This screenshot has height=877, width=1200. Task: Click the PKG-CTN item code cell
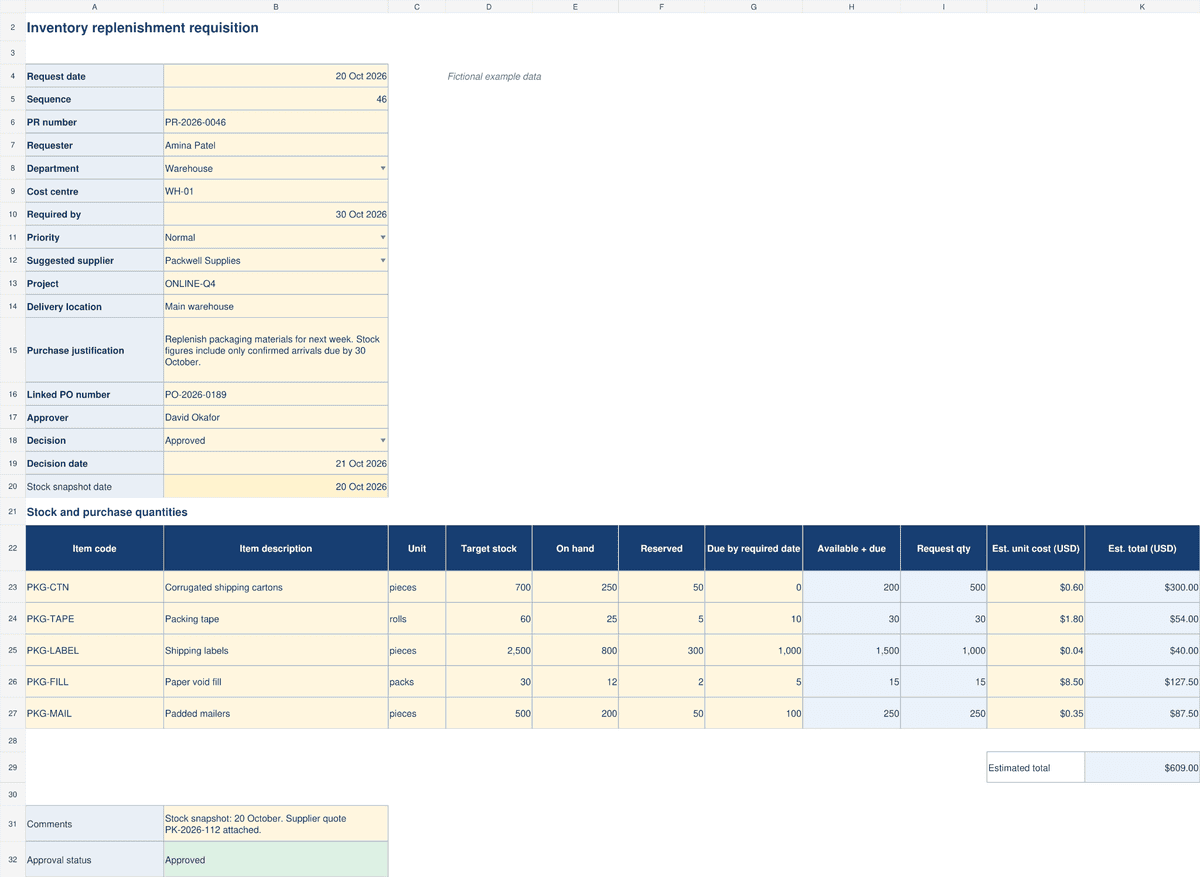94,587
